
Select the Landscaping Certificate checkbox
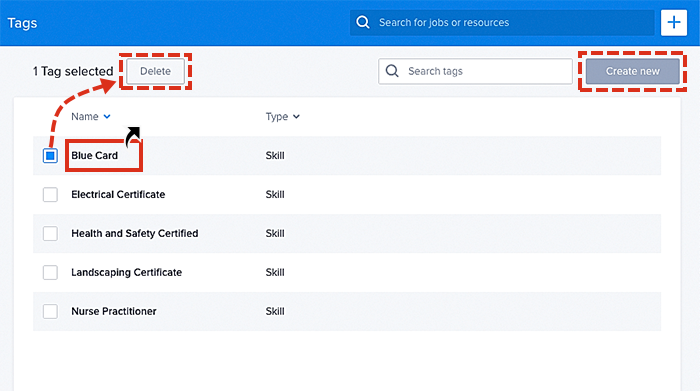coord(50,272)
